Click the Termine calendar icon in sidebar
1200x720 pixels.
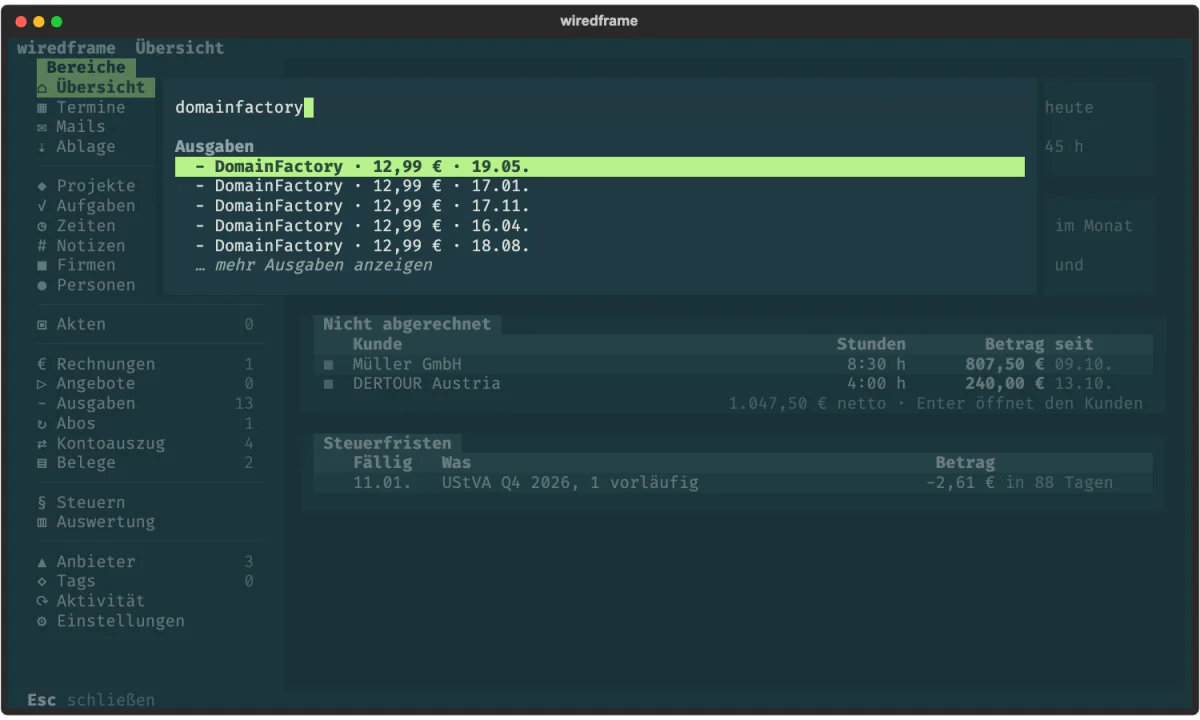click(42, 107)
